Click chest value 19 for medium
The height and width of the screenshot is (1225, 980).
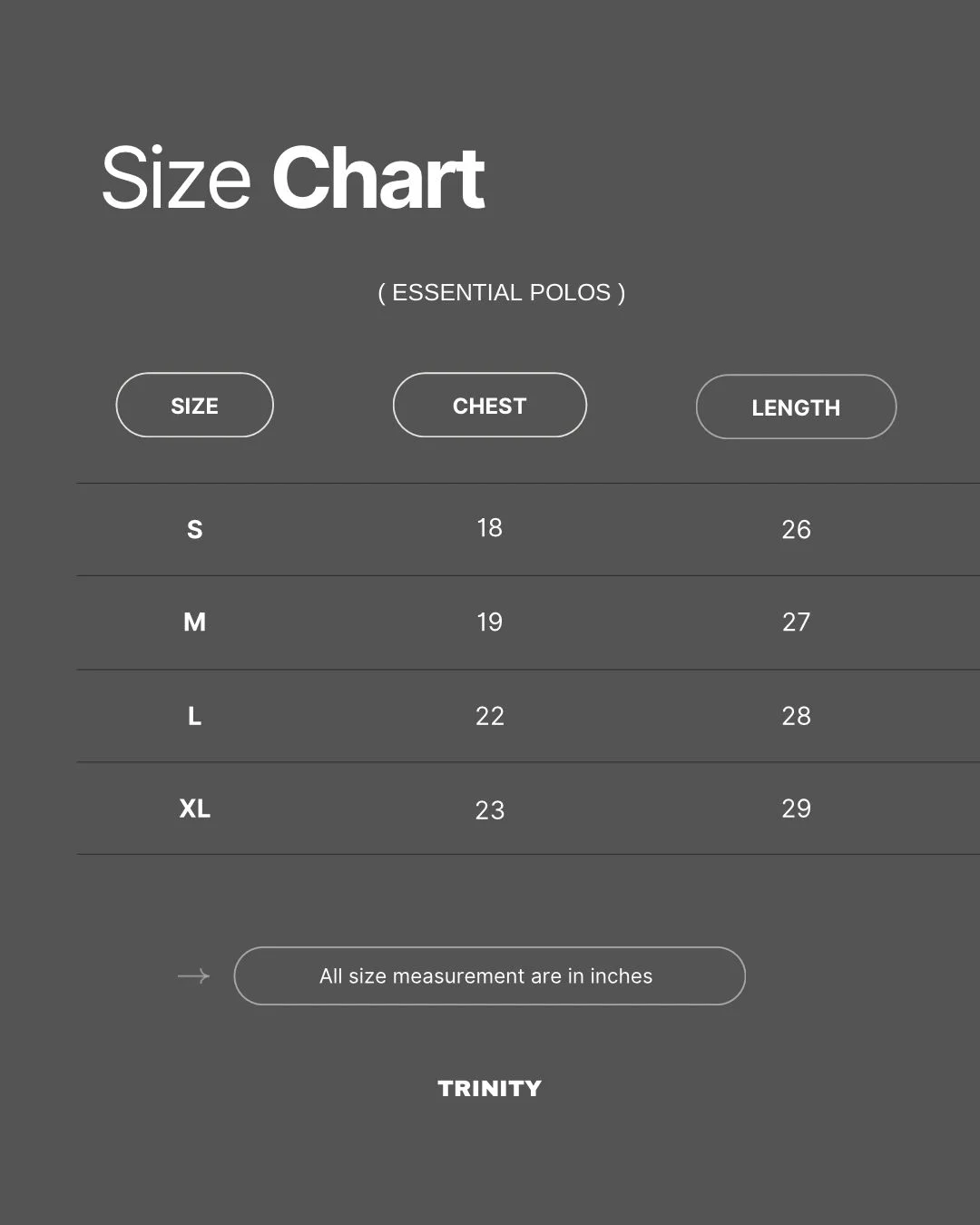489,622
